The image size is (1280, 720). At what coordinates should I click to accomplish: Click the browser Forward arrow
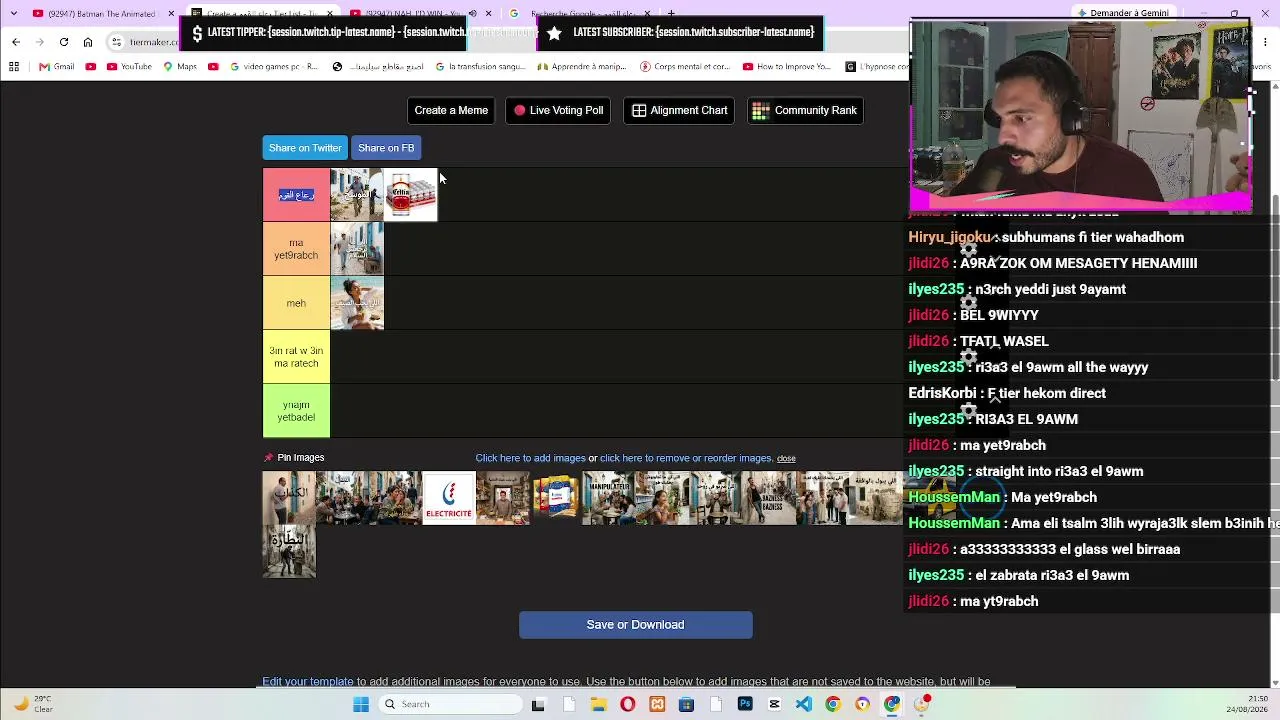coord(40,42)
